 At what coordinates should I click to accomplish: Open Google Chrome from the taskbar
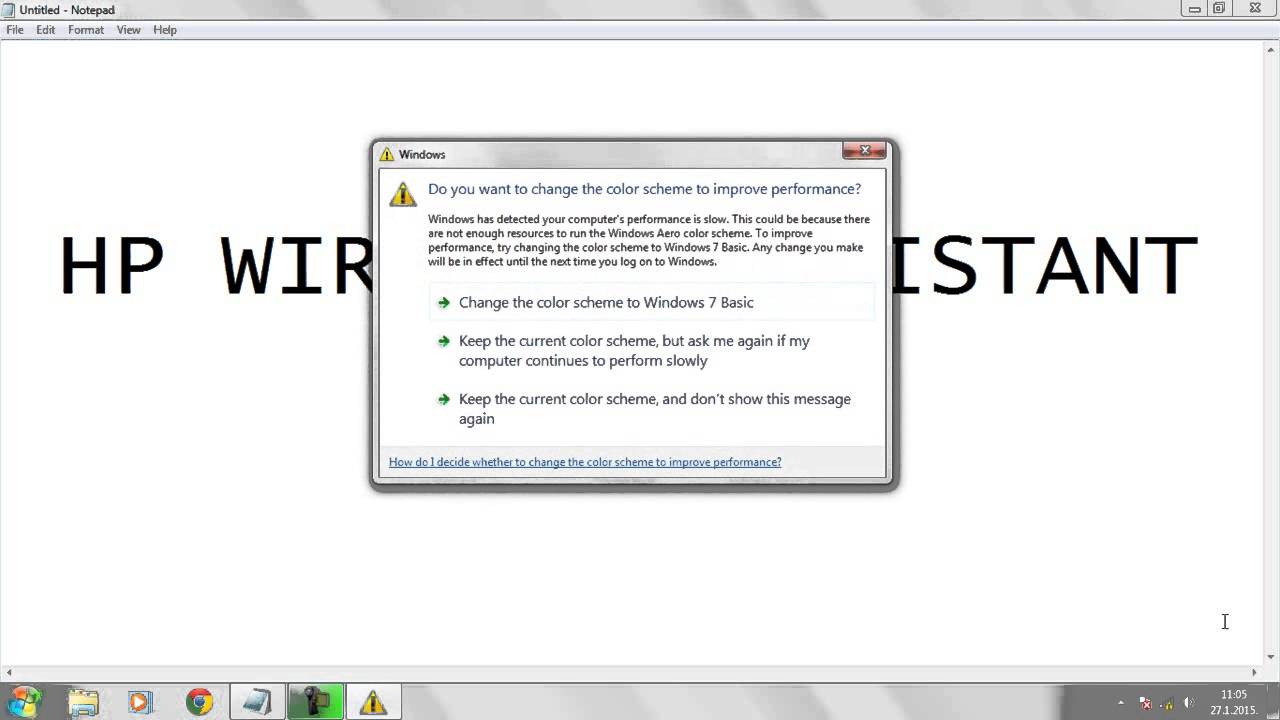(x=199, y=702)
